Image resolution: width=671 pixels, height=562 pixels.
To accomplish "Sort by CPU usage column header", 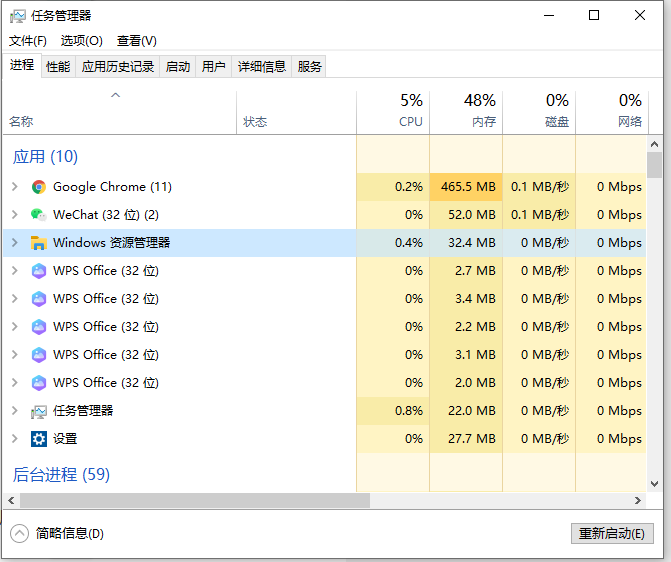I will (x=393, y=112).
